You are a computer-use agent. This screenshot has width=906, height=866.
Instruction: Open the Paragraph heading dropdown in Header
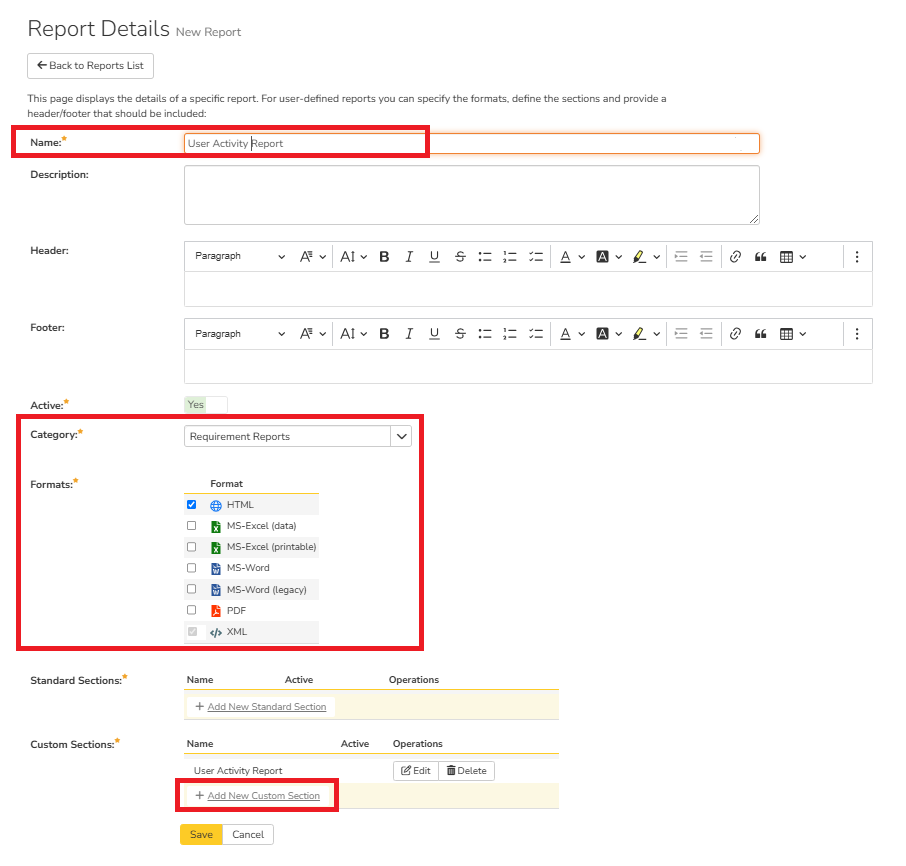(x=239, y=257)
